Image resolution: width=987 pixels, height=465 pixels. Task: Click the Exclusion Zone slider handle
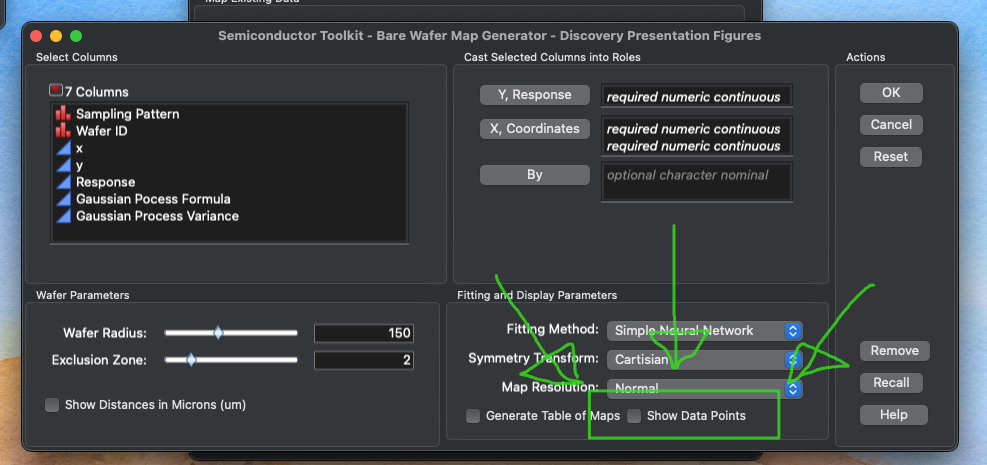(191, 360)
